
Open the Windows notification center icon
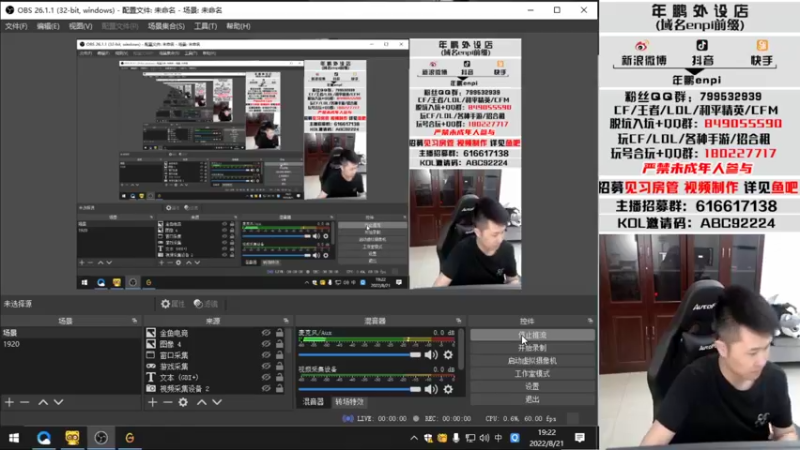(580, 438)
